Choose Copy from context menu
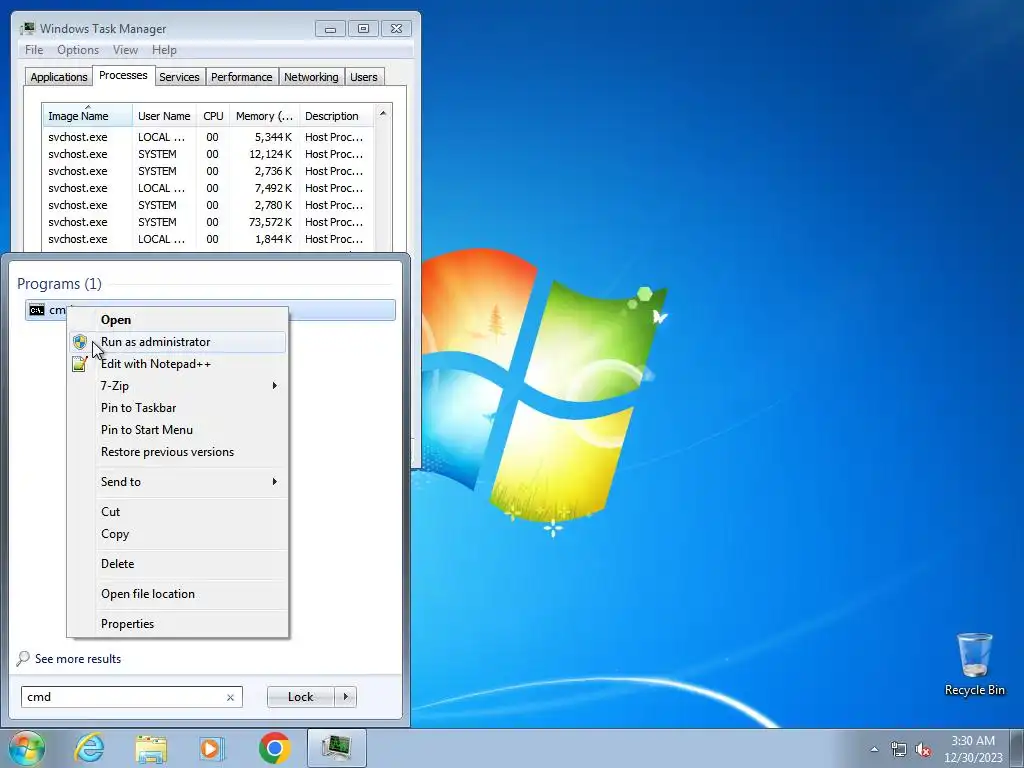 click(178, 534)
